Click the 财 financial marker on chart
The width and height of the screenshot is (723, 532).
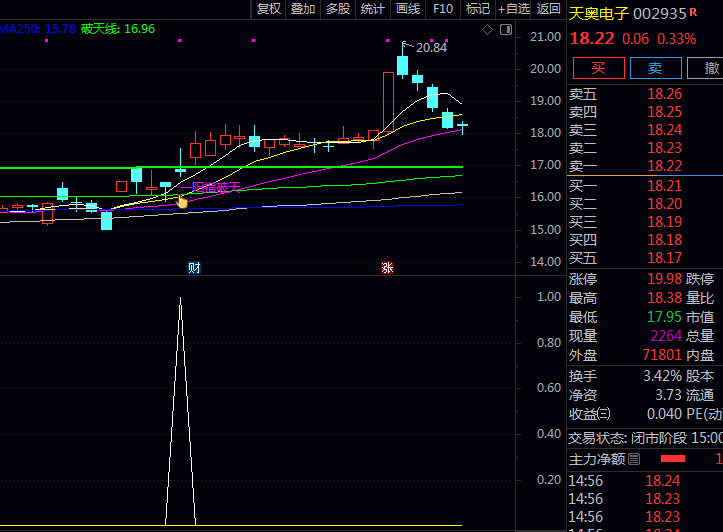(194, 268)
